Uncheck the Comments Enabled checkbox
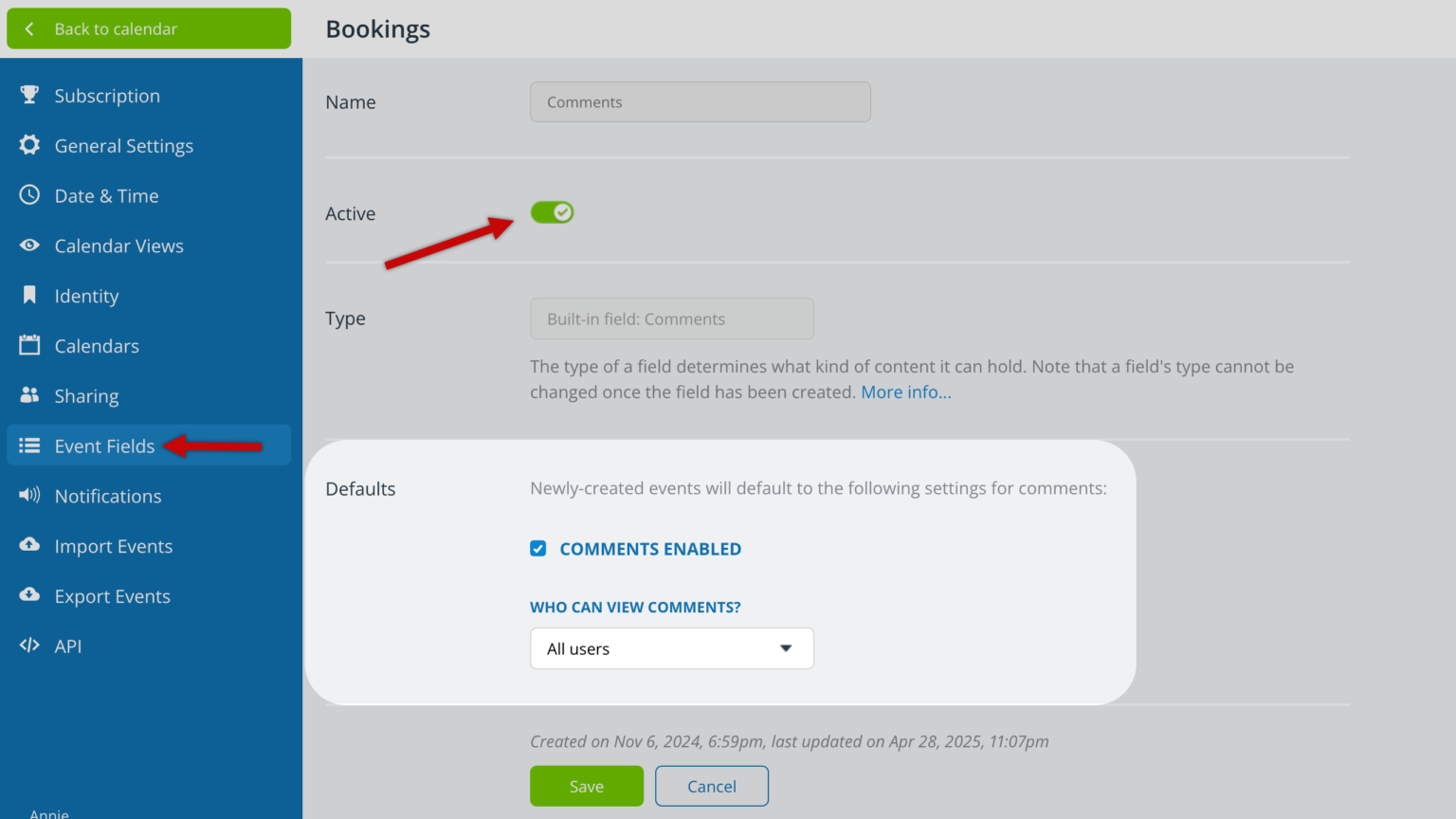Viewport: 1456px width, 819px height. click(x=537, y=548)
